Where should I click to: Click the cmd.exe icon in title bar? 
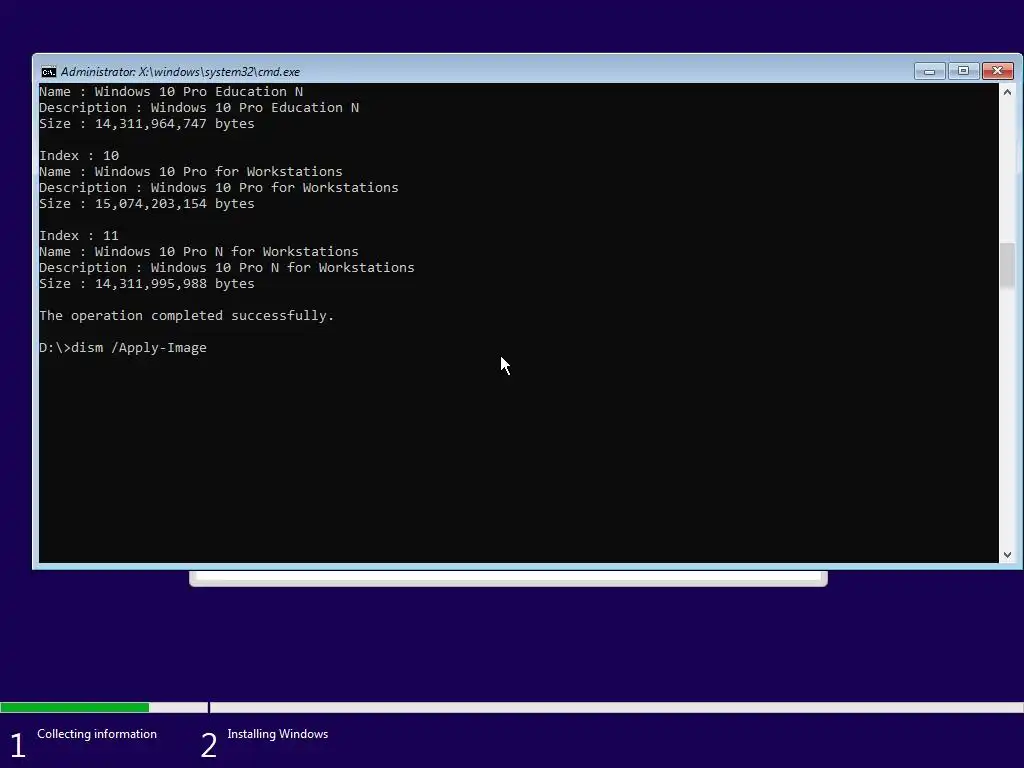pos(48,72)
